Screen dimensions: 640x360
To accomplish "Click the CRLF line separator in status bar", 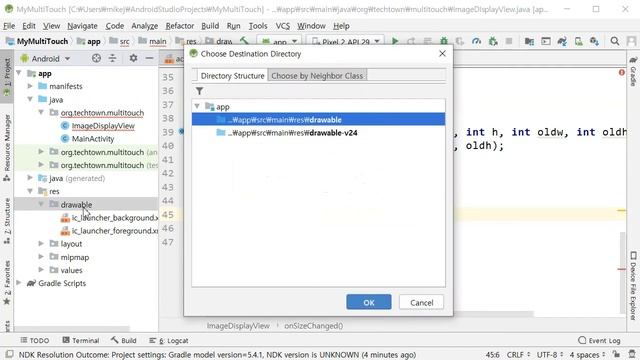I will (518, 355).
